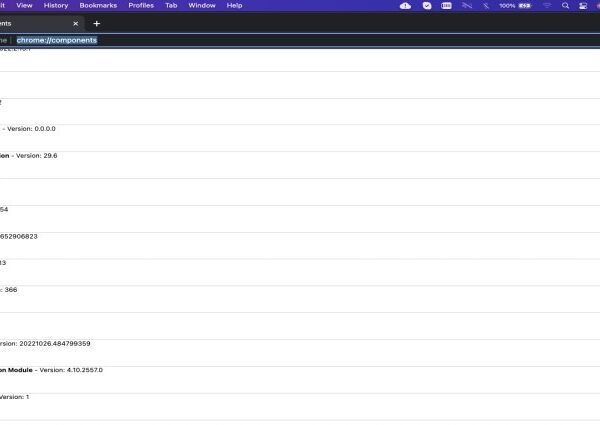Select the '20221026.484799359' version text

click(x=55, y=344)
